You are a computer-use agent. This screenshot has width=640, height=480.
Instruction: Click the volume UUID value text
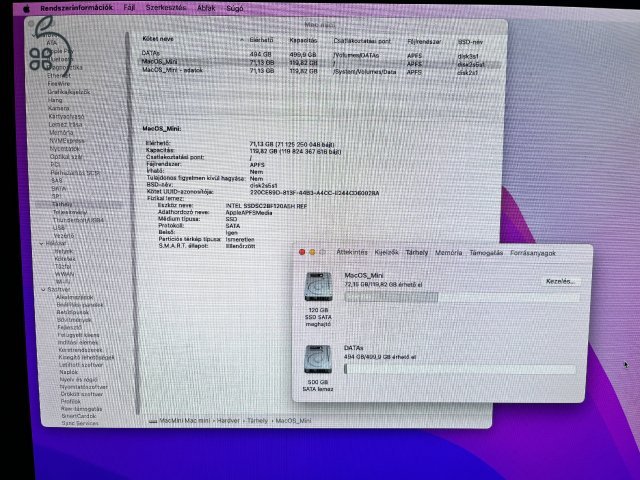click(314, 193)
